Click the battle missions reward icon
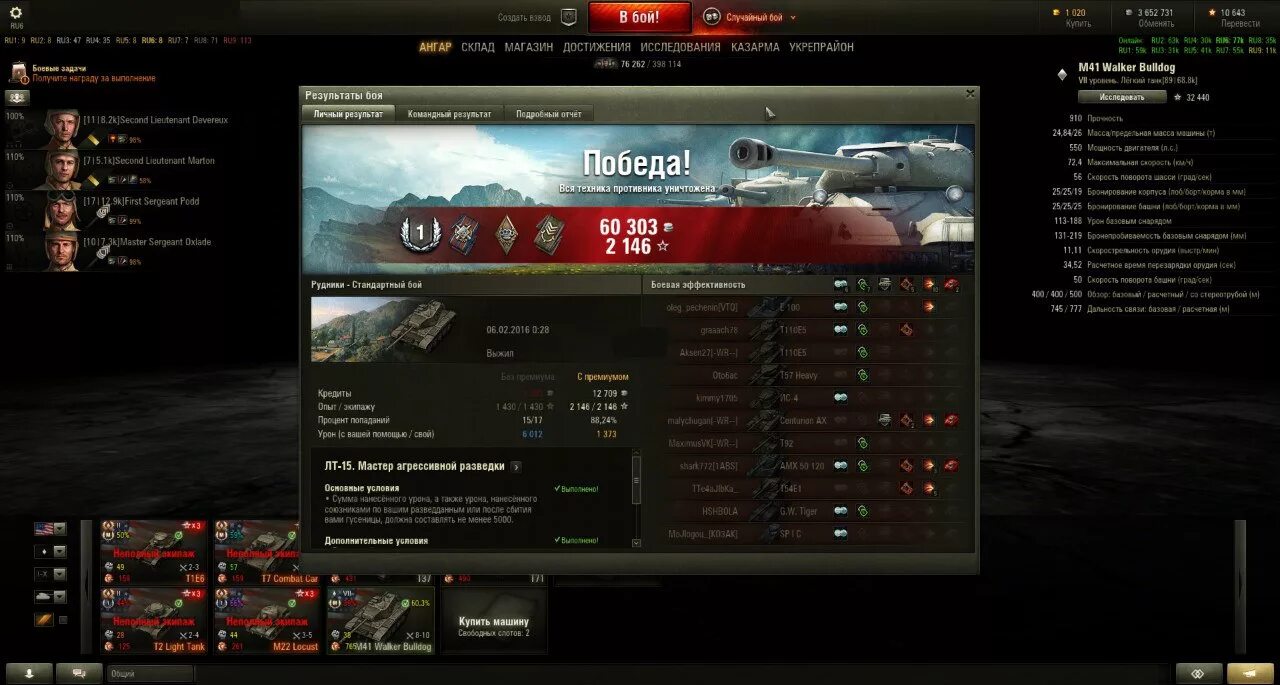Screen dimensions: 1280x685 pyautogui.click(x=19, y=73)
